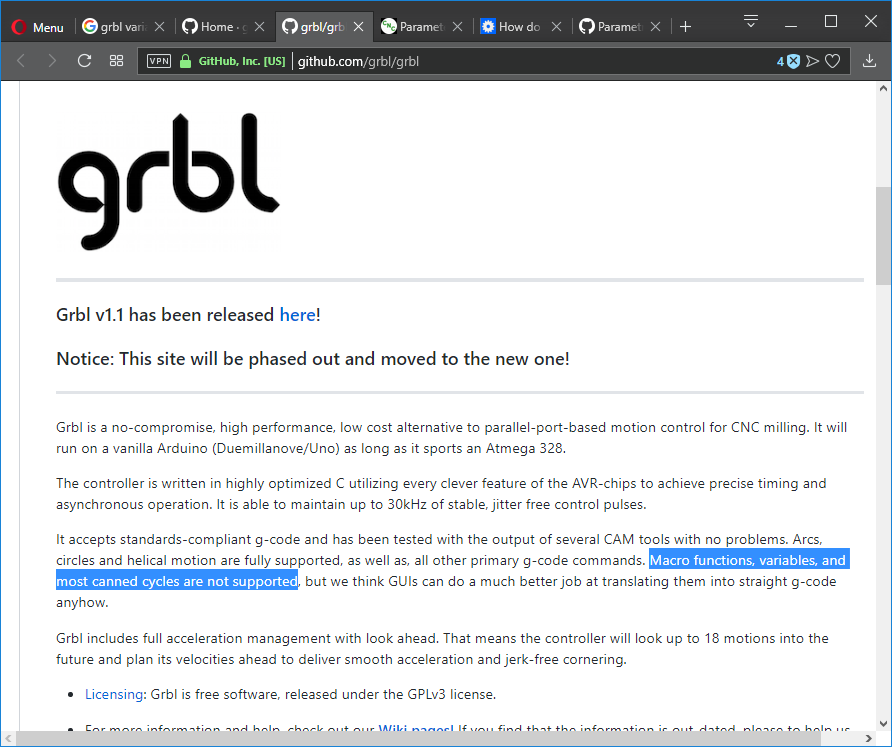Close the last Parameter tab

[x=656, y=27]
